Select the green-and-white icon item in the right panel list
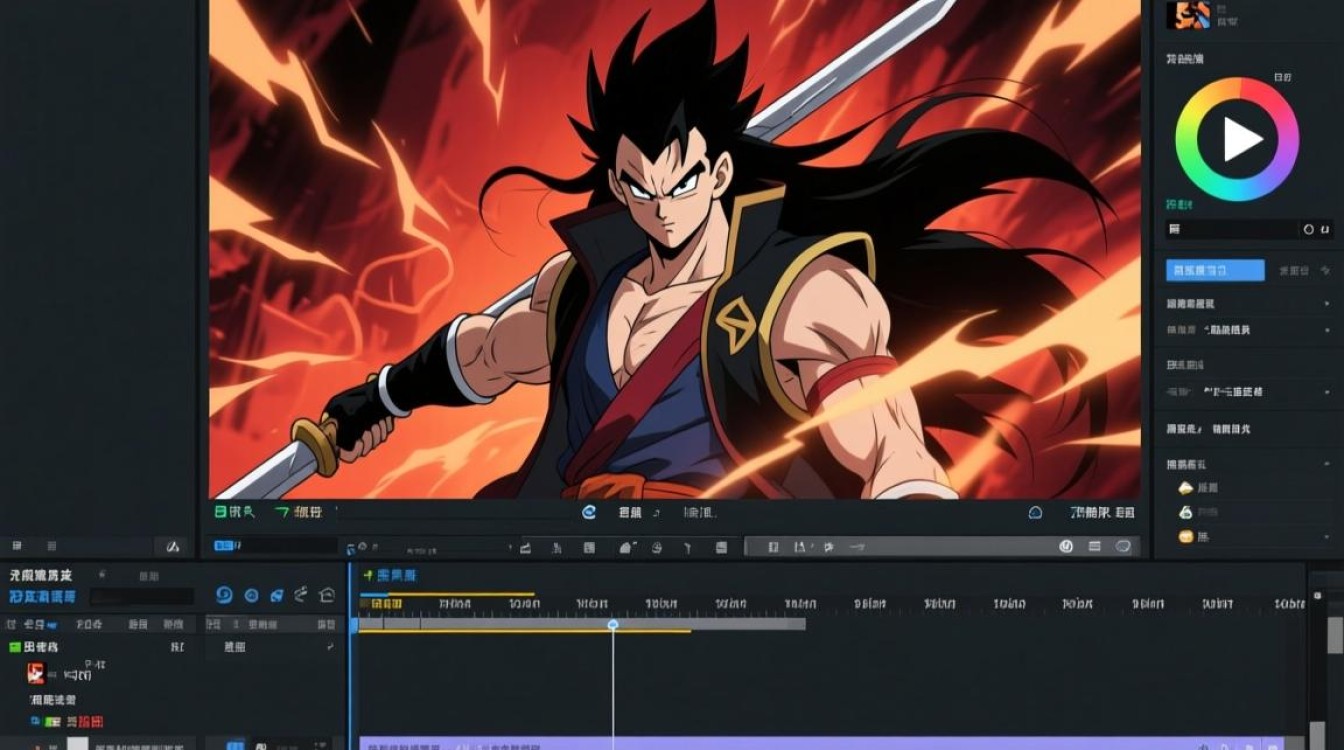The image size is (1344, 750). click(x=1186, y=512)
